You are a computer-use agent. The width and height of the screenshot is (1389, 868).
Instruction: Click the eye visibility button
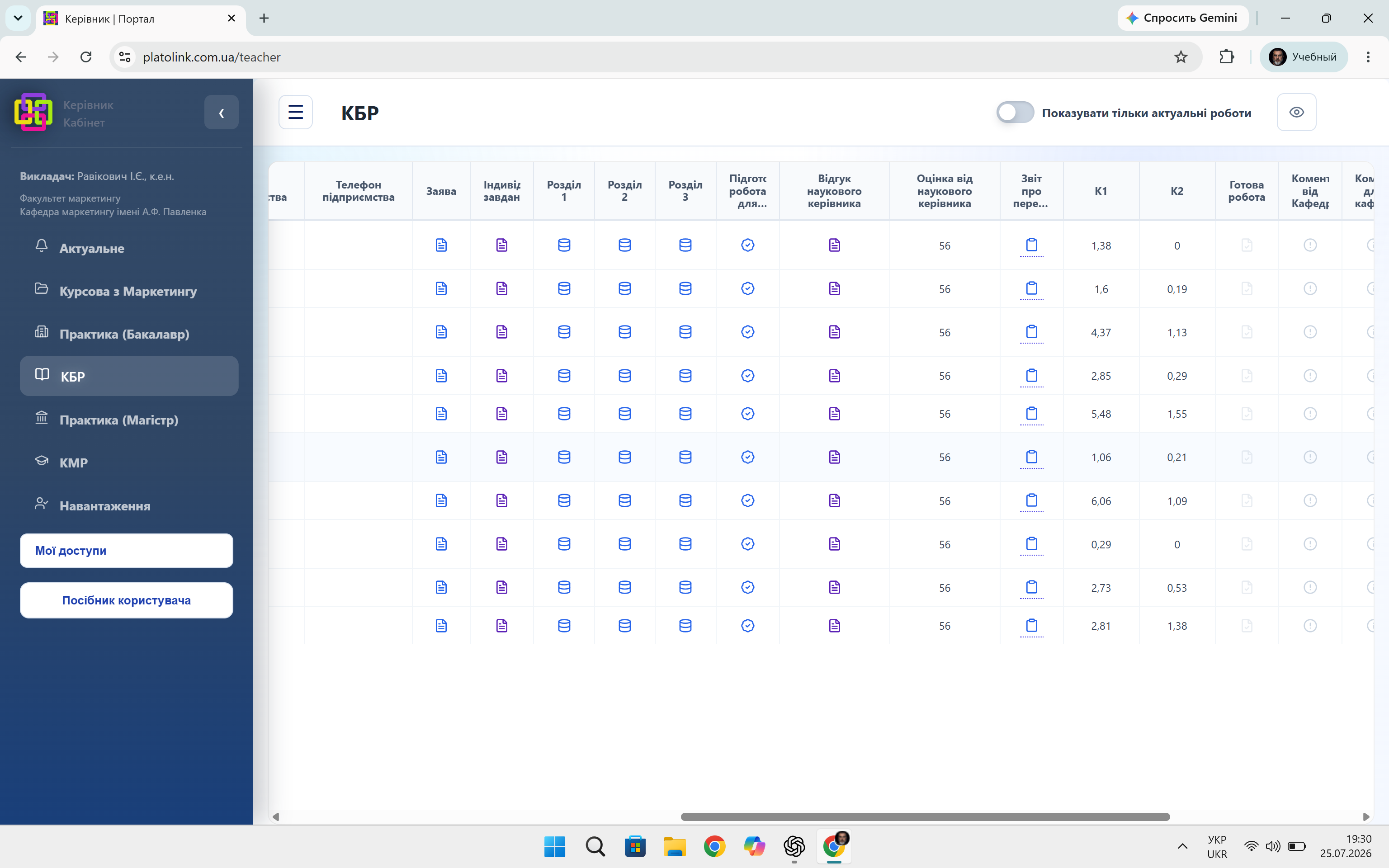tap(1296, 112)
